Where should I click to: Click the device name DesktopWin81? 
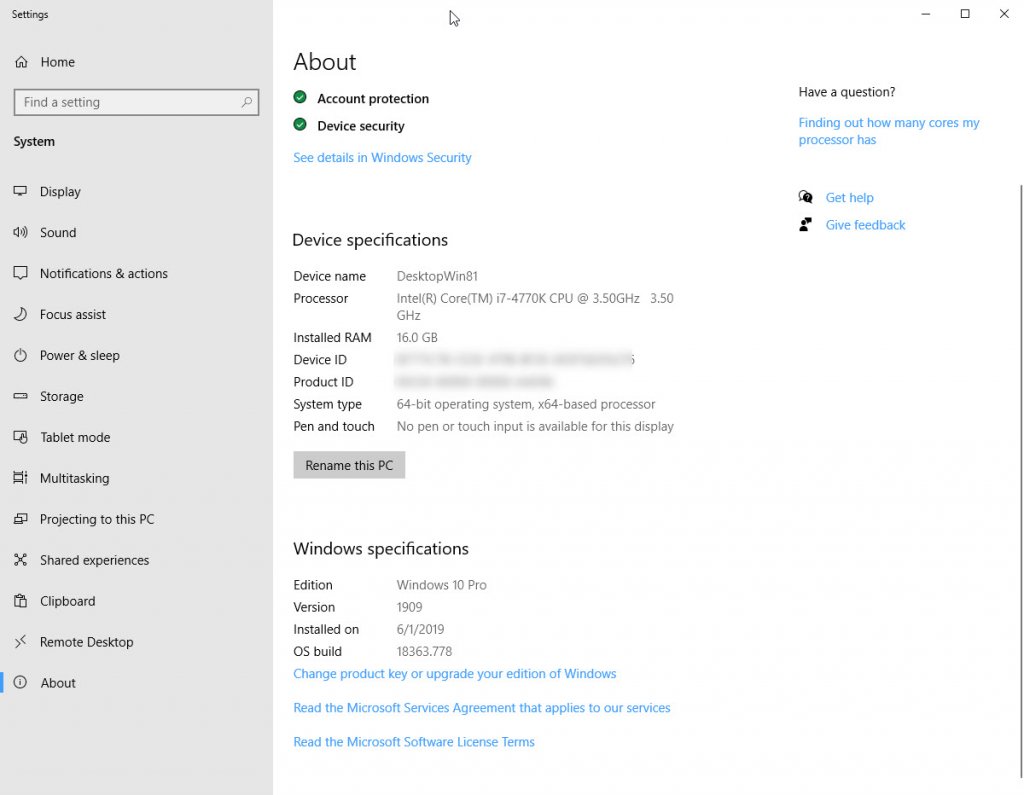(x=437, y=276)
